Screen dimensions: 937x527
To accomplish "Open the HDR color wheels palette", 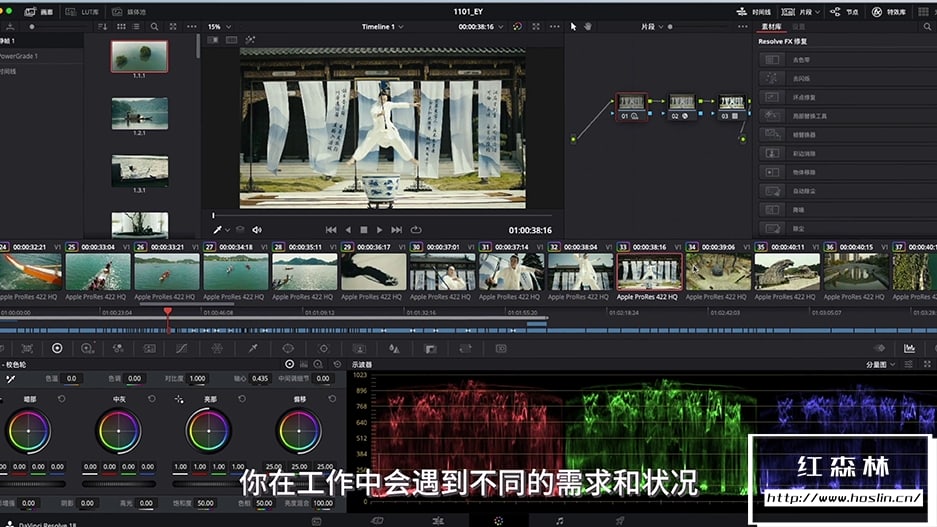I will 87,348.
